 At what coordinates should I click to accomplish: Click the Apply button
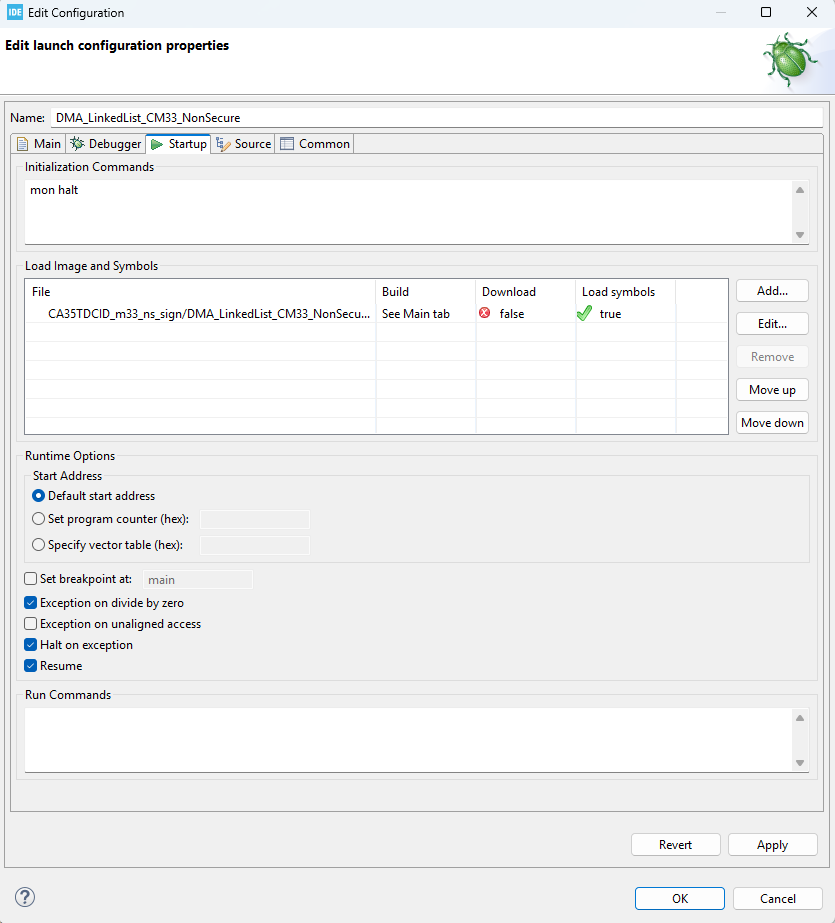pyautogui.click(x=773, y=845)
